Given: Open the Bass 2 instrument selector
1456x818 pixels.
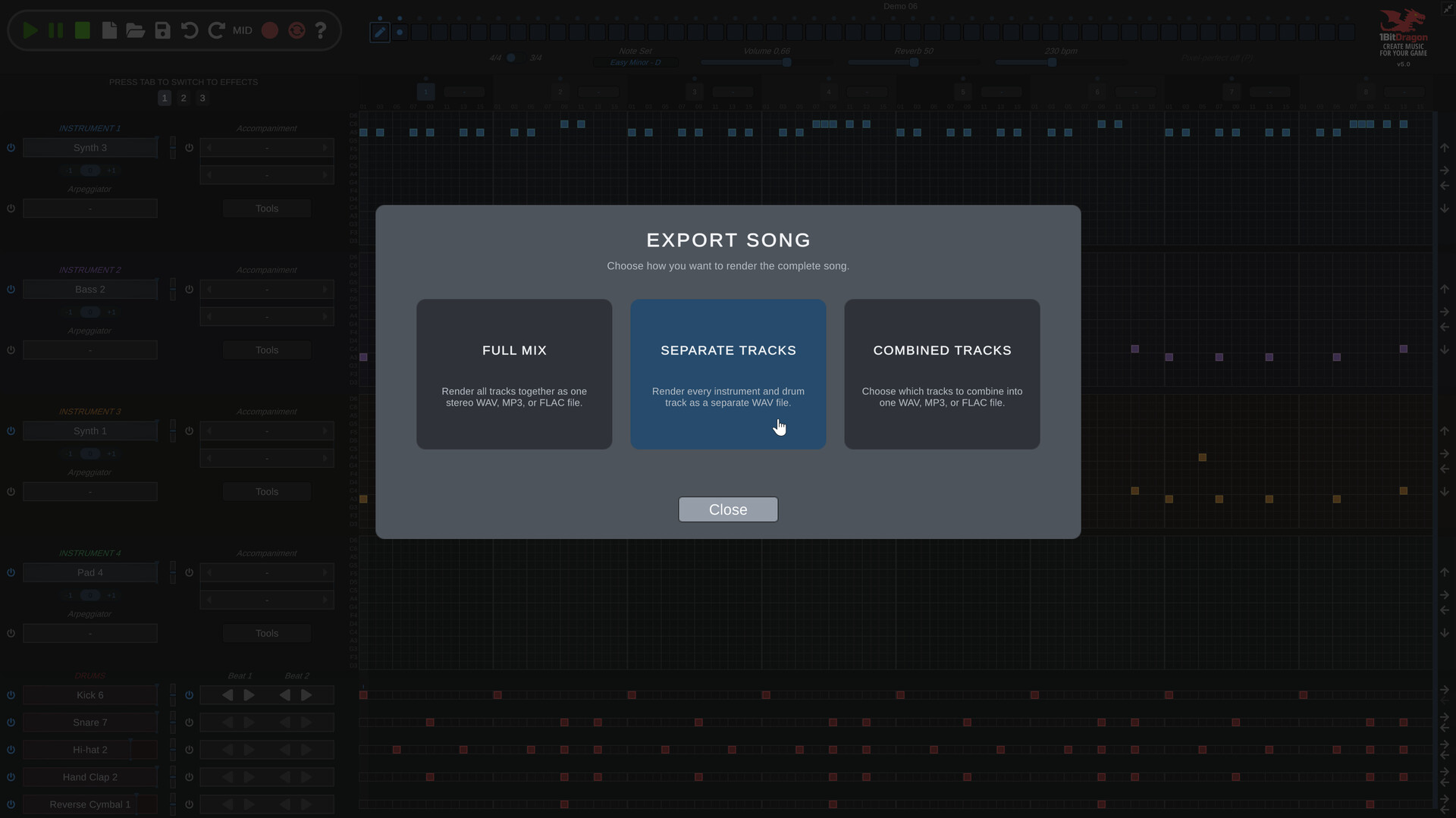Looking at the screenshot, I should pos(90,290).
